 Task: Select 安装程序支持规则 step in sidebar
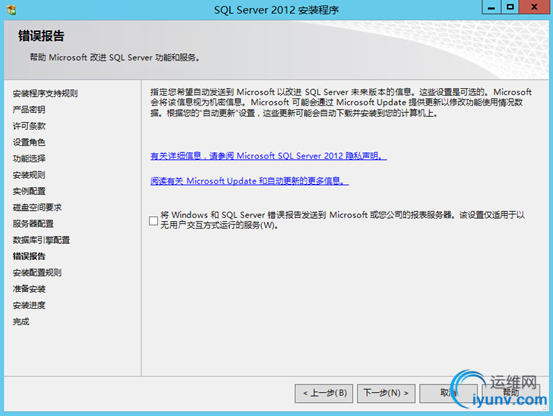point(45,93)
